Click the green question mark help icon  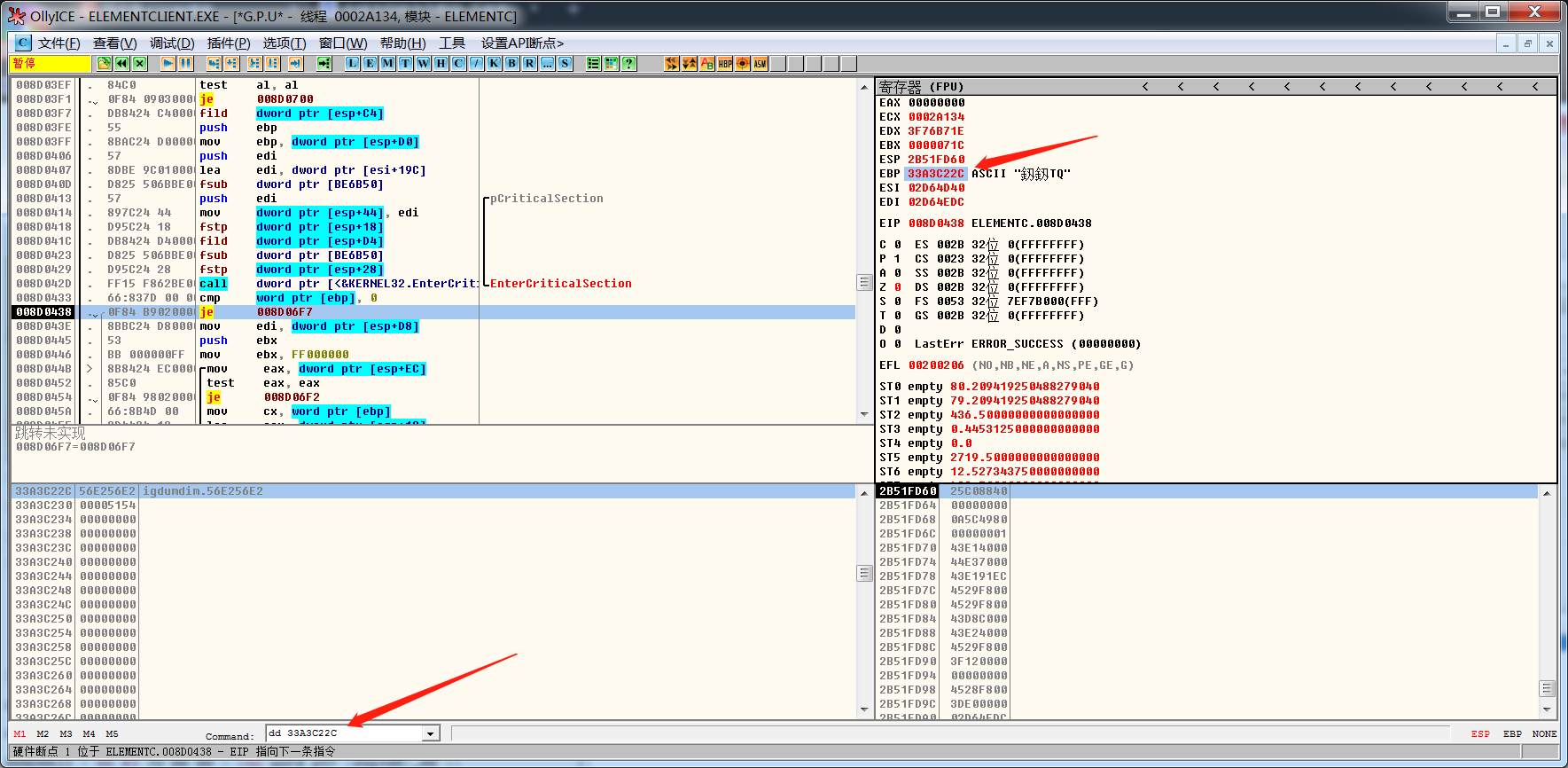tap(629, 63)
